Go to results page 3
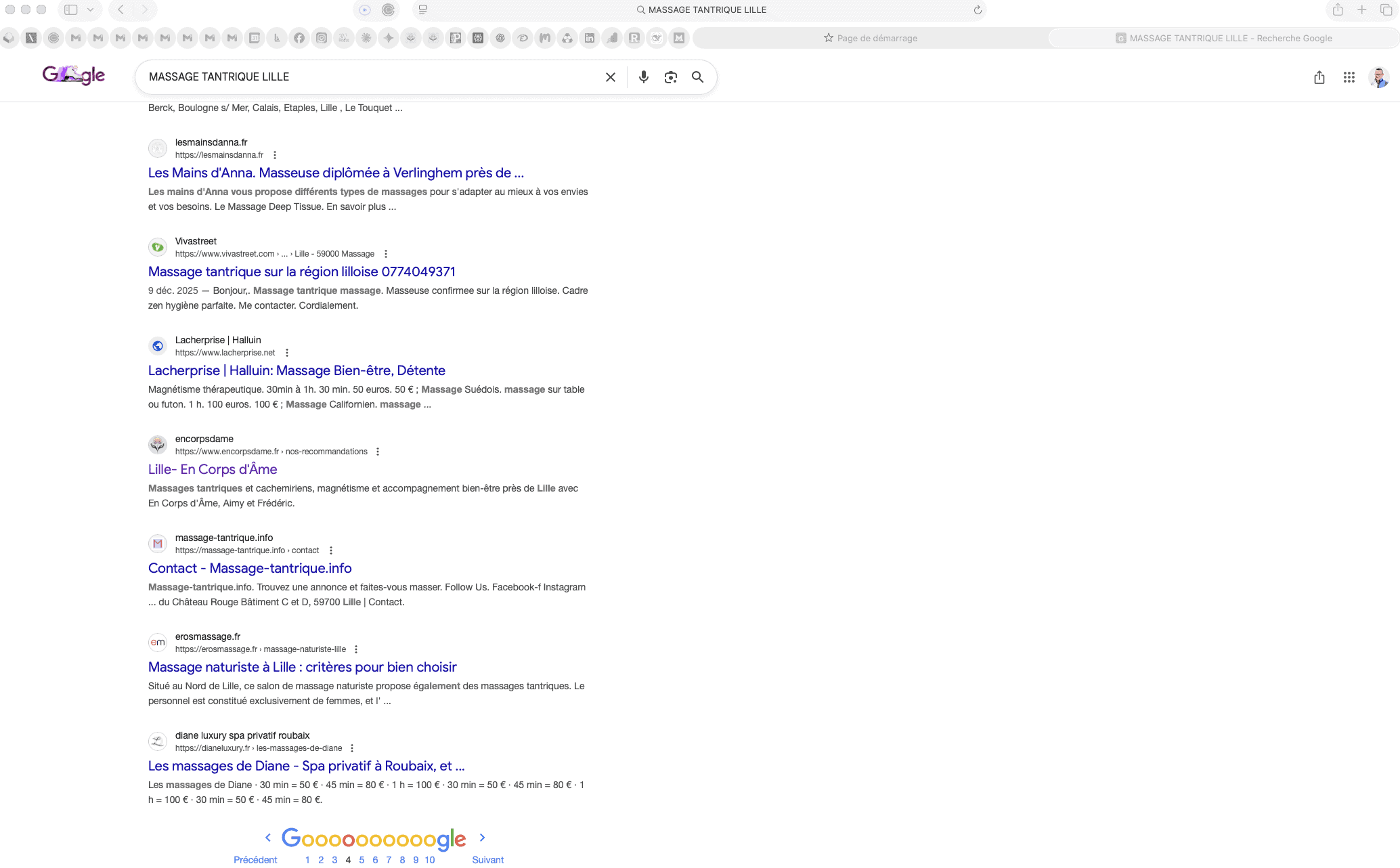This screenshot has height=868, width=1400. (334, 860)
